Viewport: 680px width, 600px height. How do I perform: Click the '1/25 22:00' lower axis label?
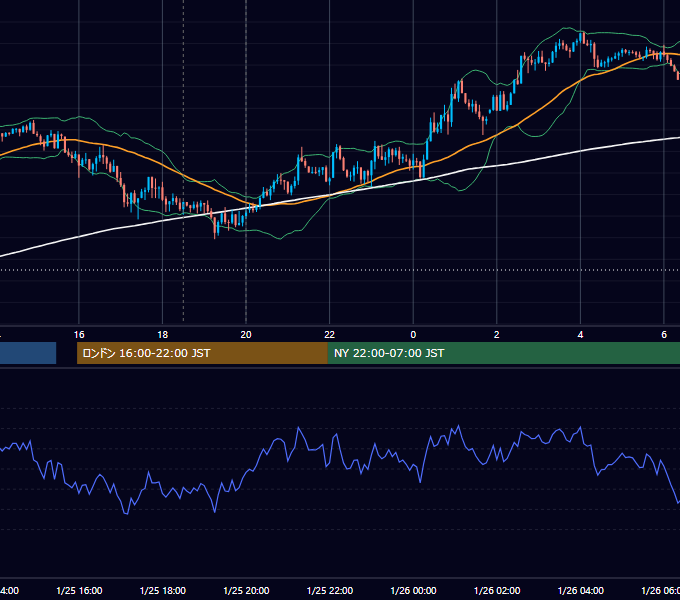(x=330, y=590)
